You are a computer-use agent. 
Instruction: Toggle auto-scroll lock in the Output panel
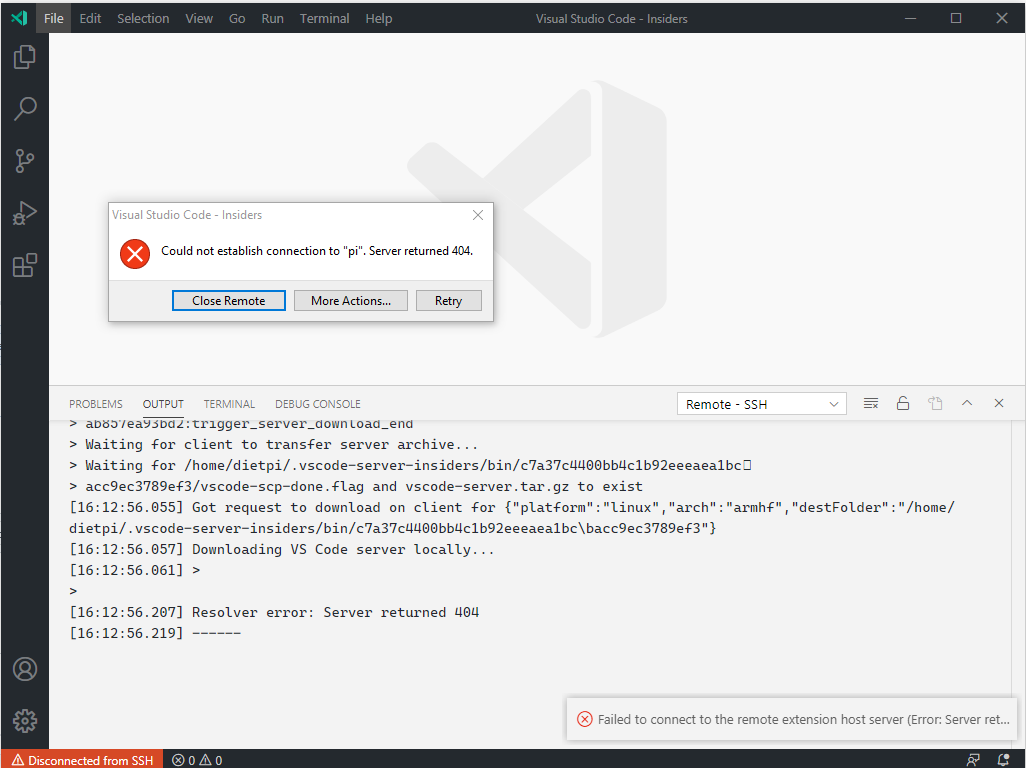tap(903, 403)
